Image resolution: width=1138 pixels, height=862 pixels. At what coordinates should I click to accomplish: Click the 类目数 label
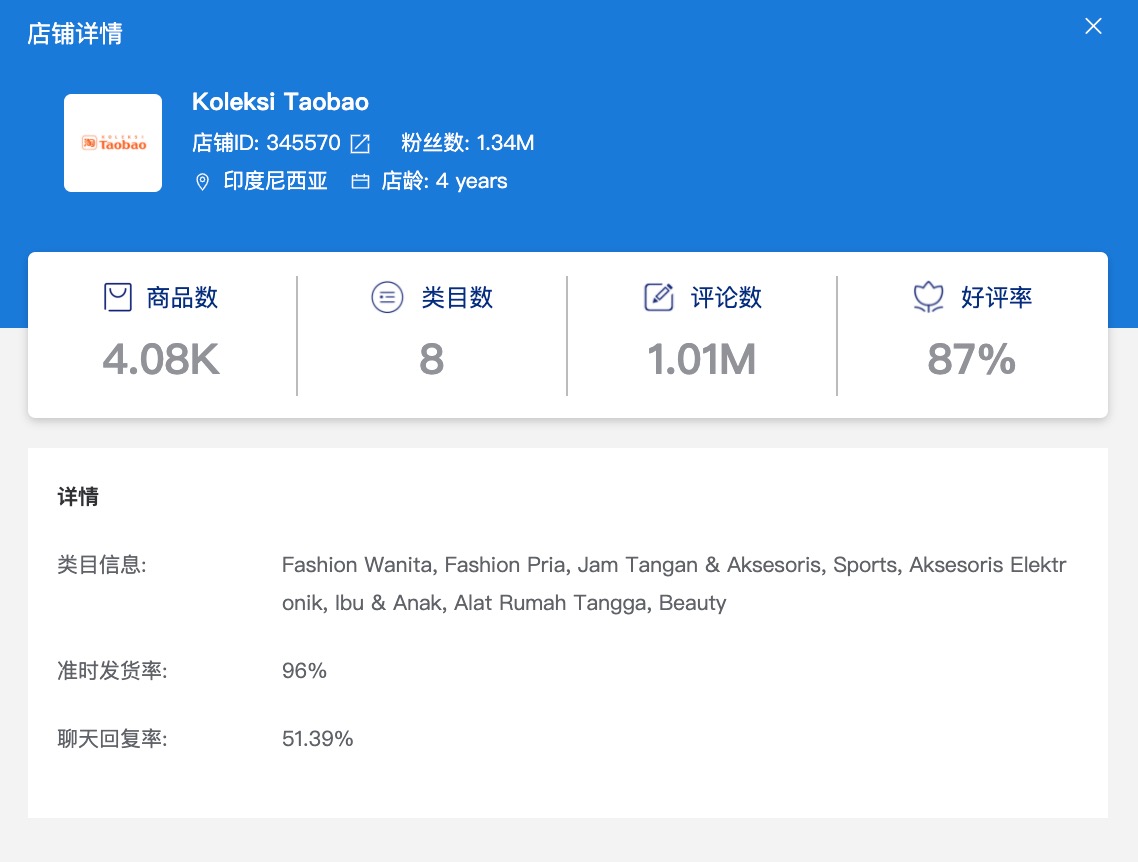(457, 297)
